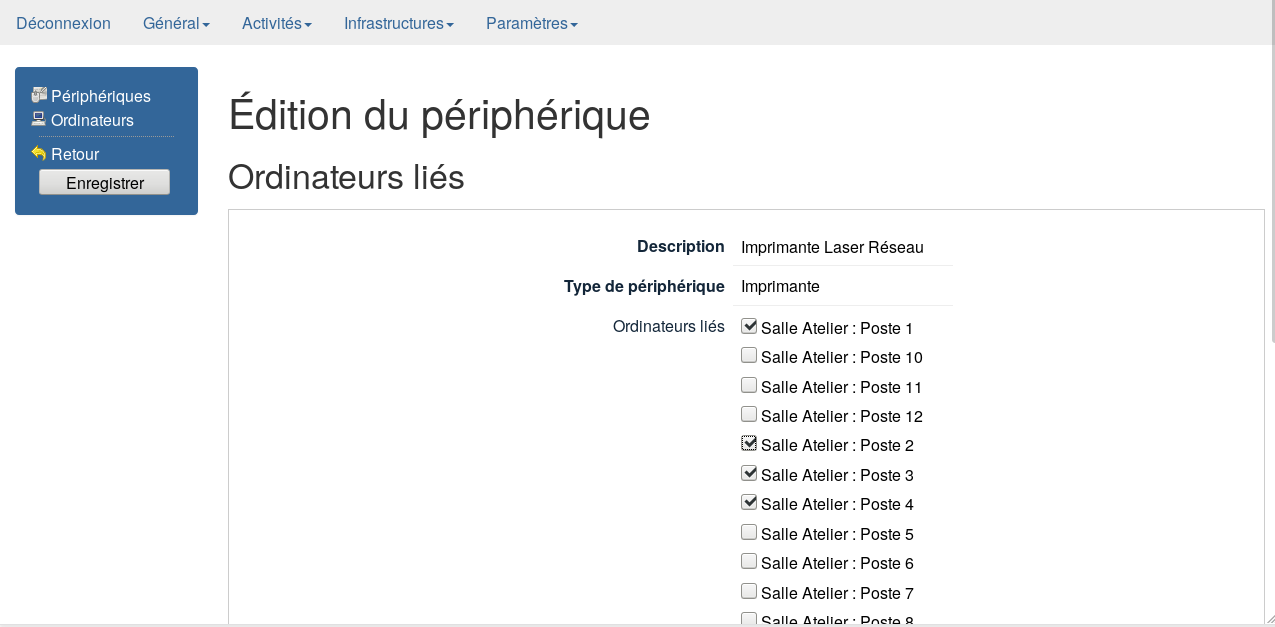Uncheck Salle Atelier : Poste 4
Viewport: 1275px width, 627px height.
point(749,502)
